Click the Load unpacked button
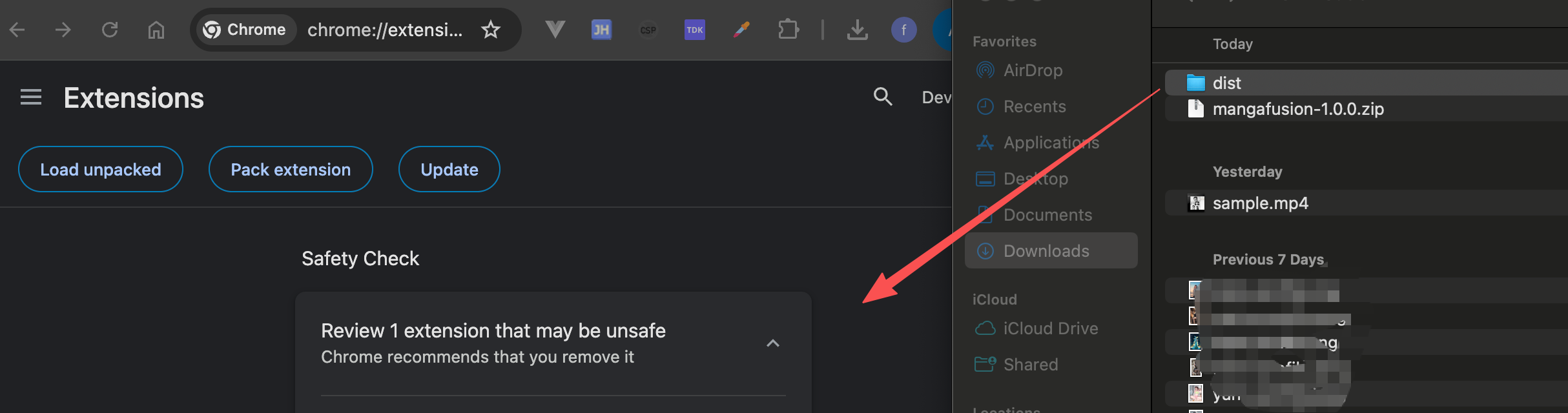 101,169
